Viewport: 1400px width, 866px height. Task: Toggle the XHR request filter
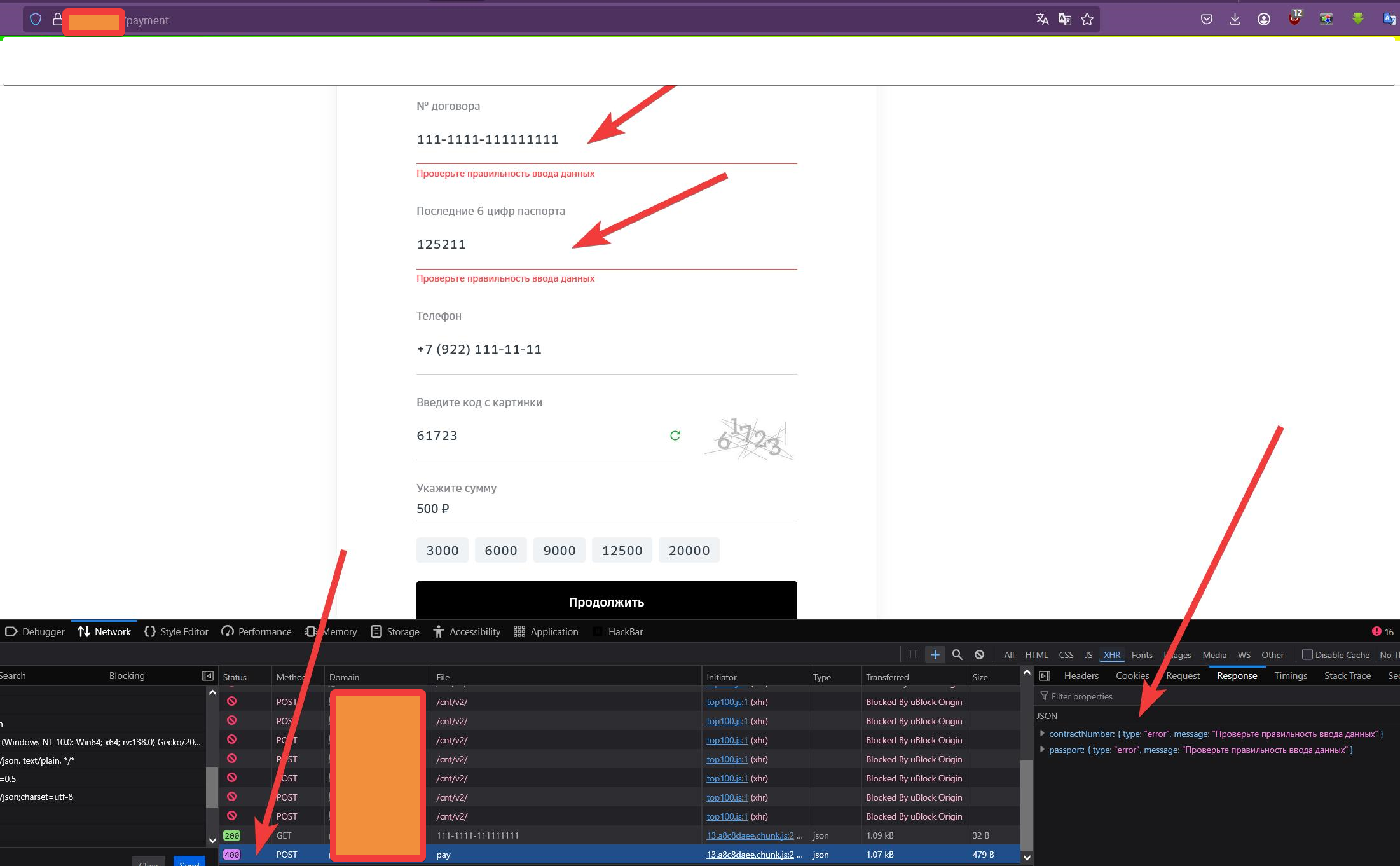click(x=1112, y=655)
